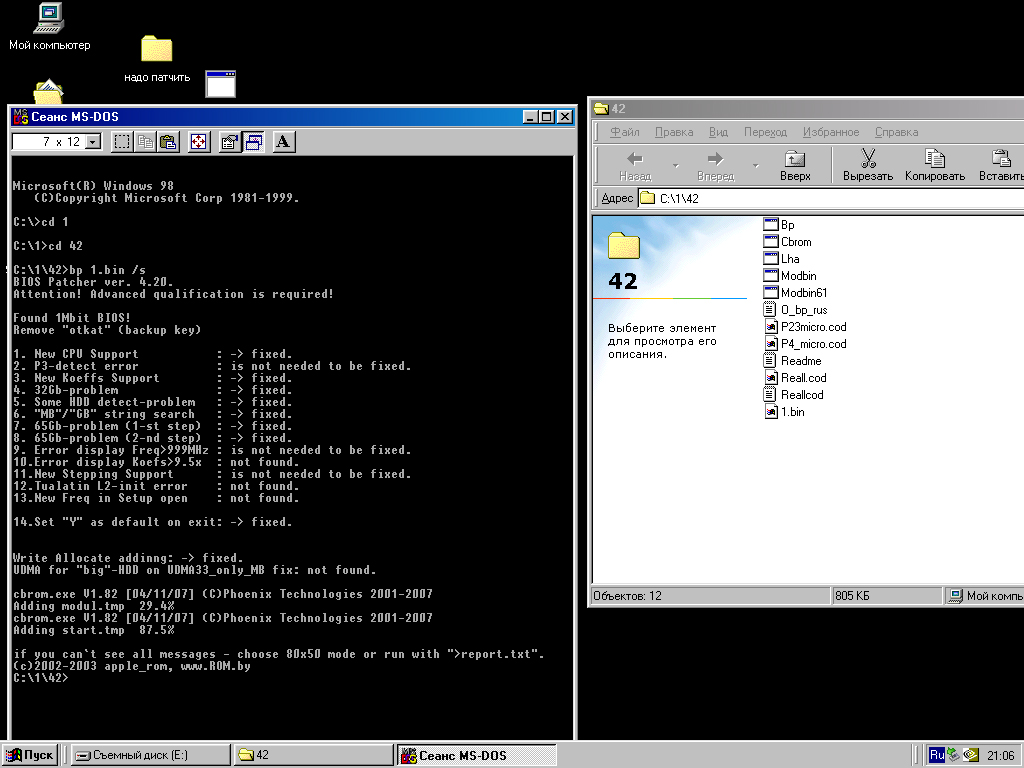Click the Копировать icon in Explorer
The height and width of the screenshot is (768, 1024).
pyautogui.click(x=934, y=159)
